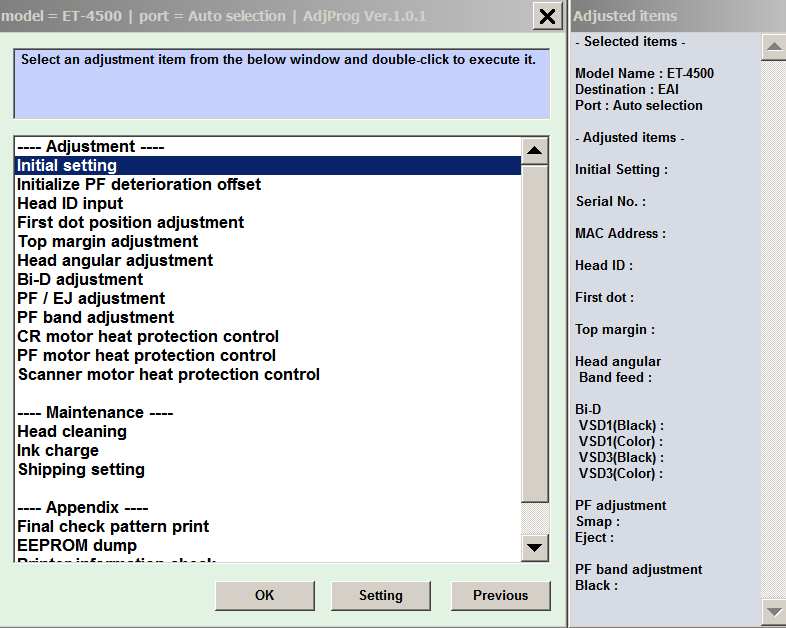Image resolution: width=786 pixels, height=628 pixels.
Task: Click the Model Name : ET-4500 text
Action: (644, 74)
